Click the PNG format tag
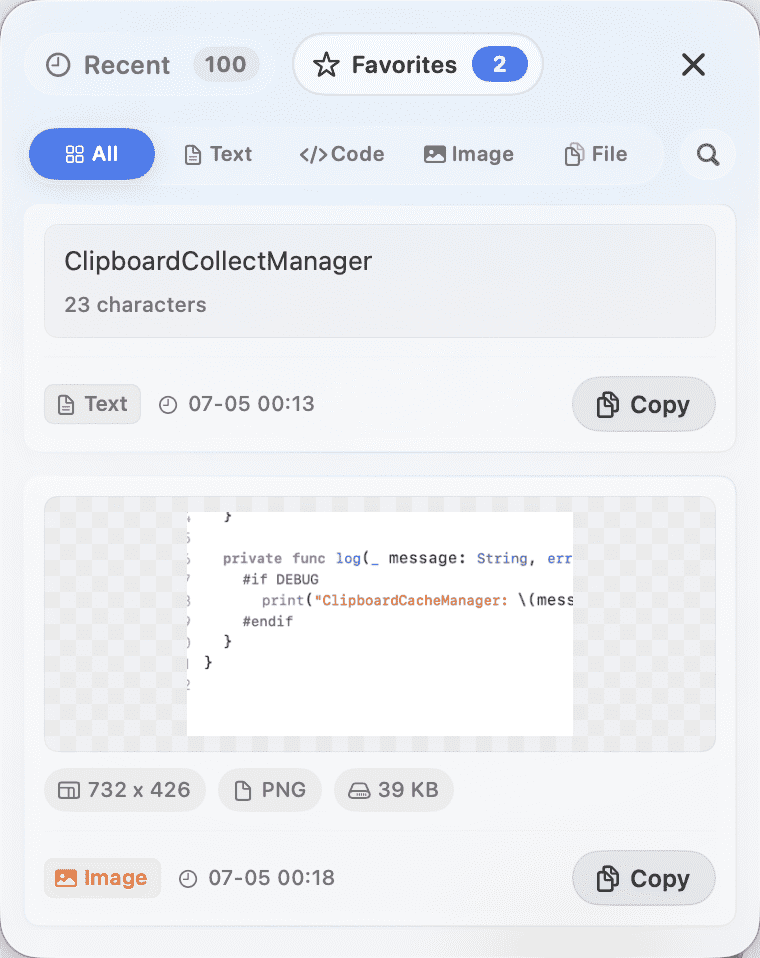The height and width of the screenshot is (958, 760). [270, 790]
